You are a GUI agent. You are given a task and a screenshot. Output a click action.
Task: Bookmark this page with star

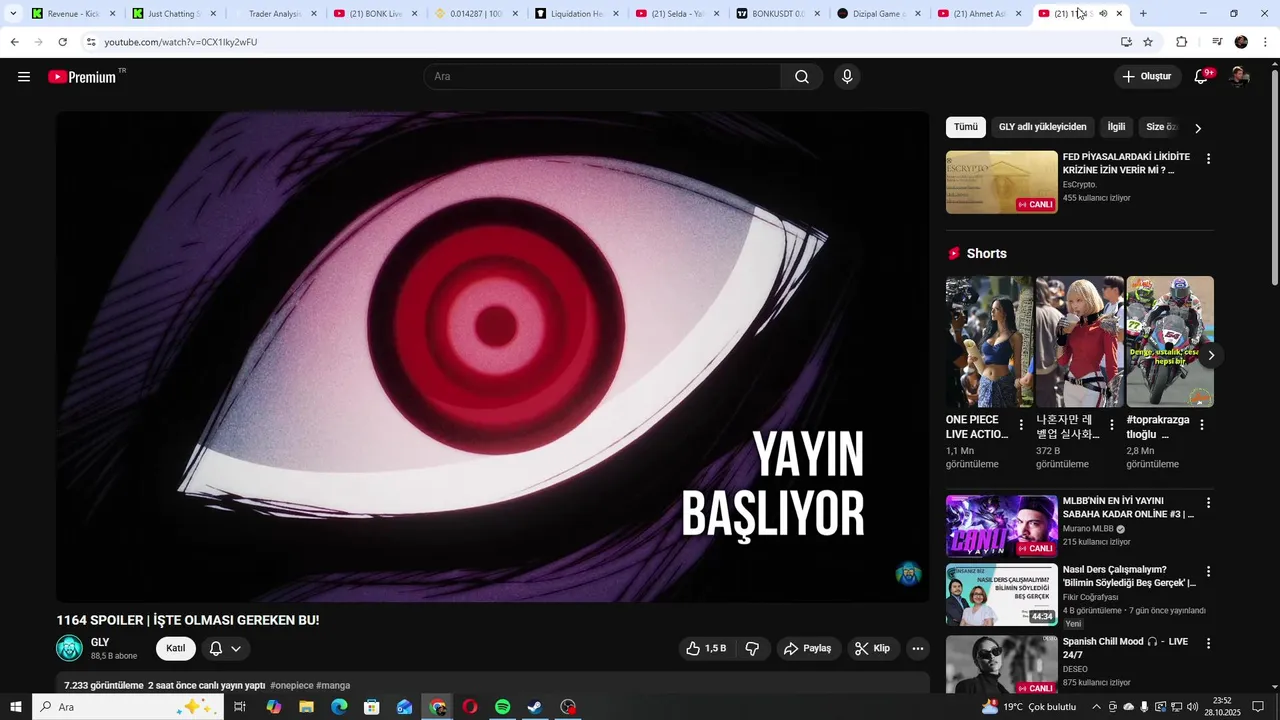coord(1148,42)
